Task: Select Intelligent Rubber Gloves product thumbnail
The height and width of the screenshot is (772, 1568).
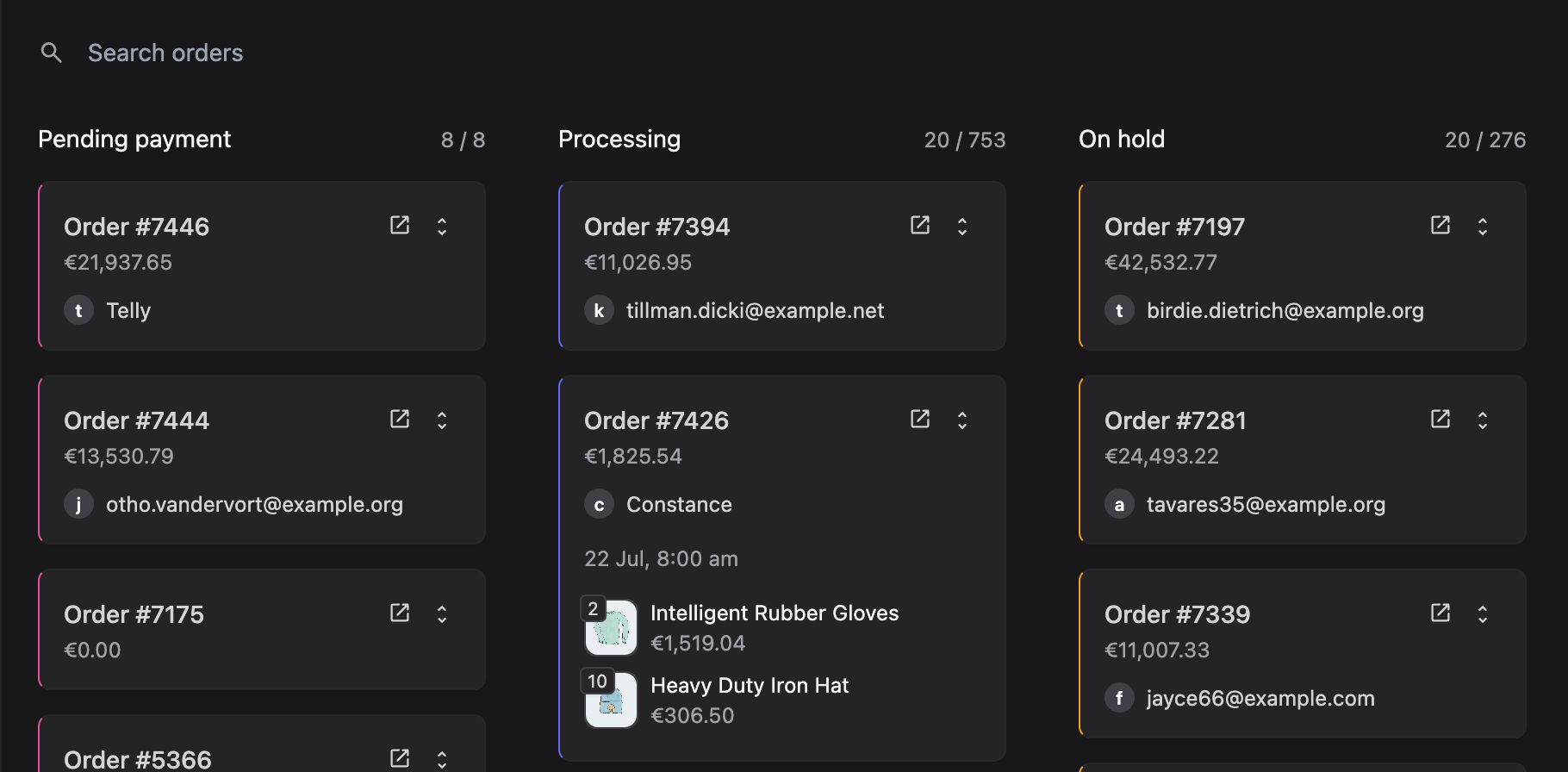Action: click(612, 628)
